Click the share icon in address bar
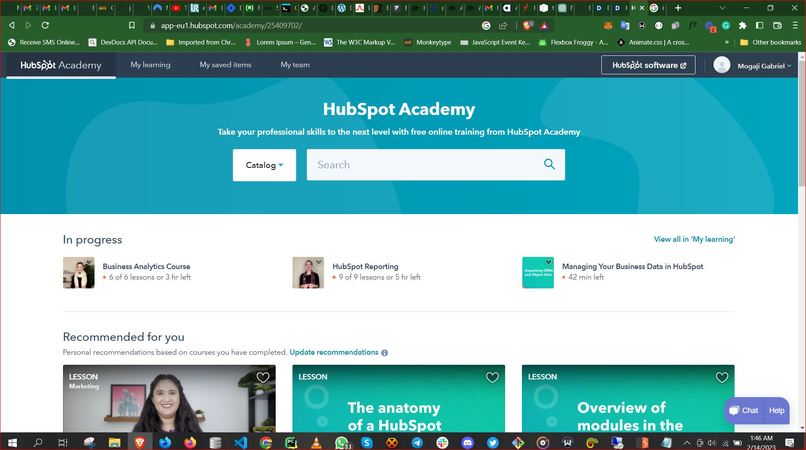Image resolution: width=806 pixels, height=450 pixels. point(503,25)
